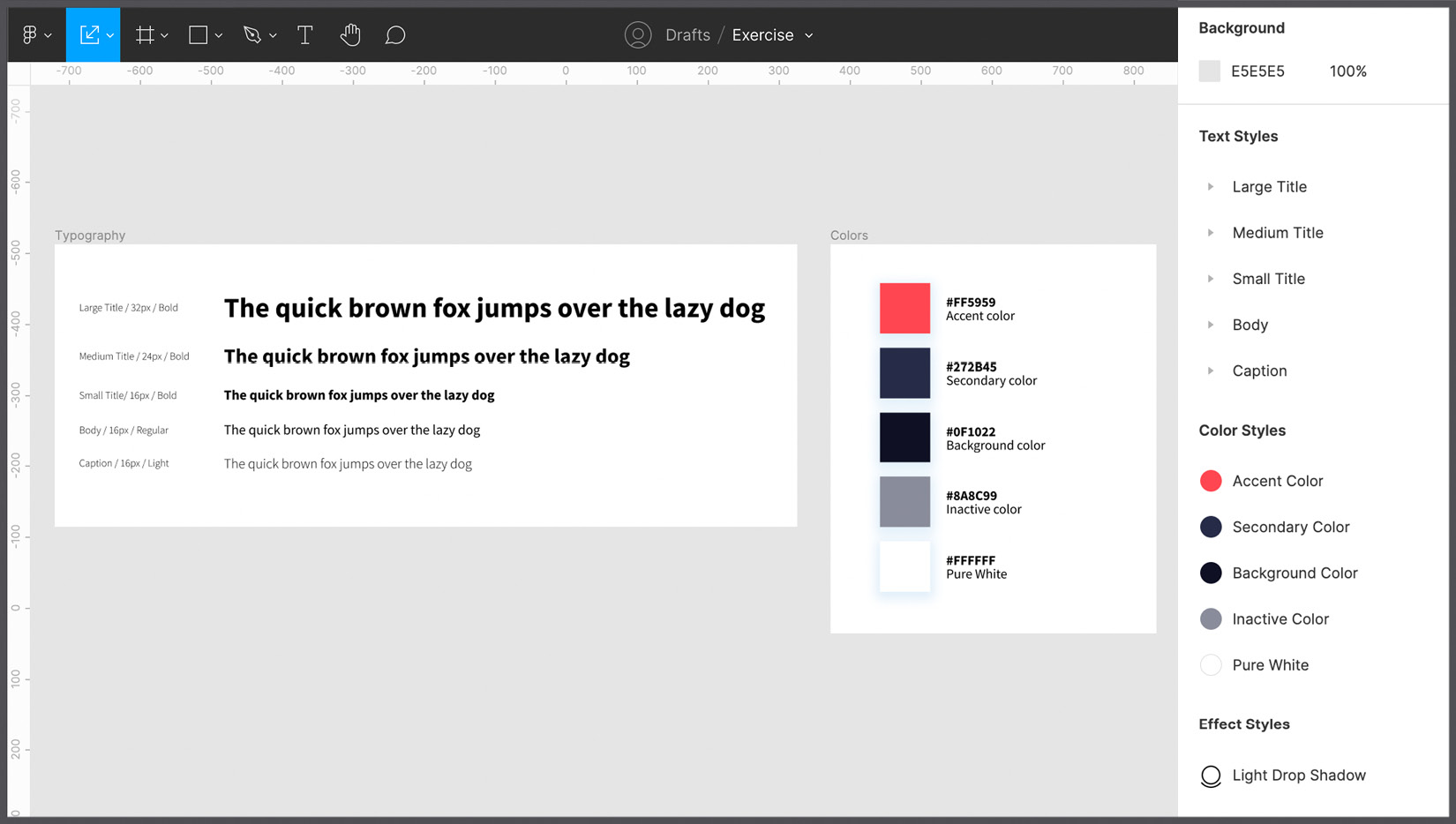1456x824 pixels.
Task: Open the Comment tool
Action: point(394,34)
